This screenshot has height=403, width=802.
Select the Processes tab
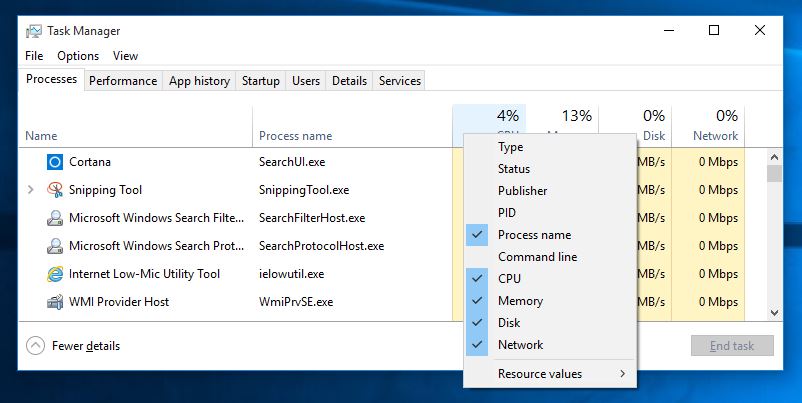tap(52, 79)
